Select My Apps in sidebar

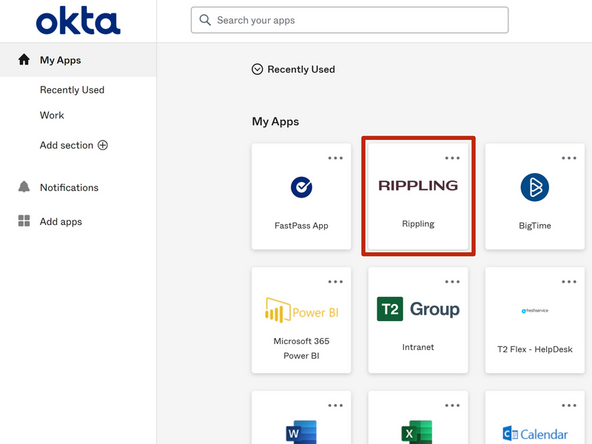pos(78,60)
